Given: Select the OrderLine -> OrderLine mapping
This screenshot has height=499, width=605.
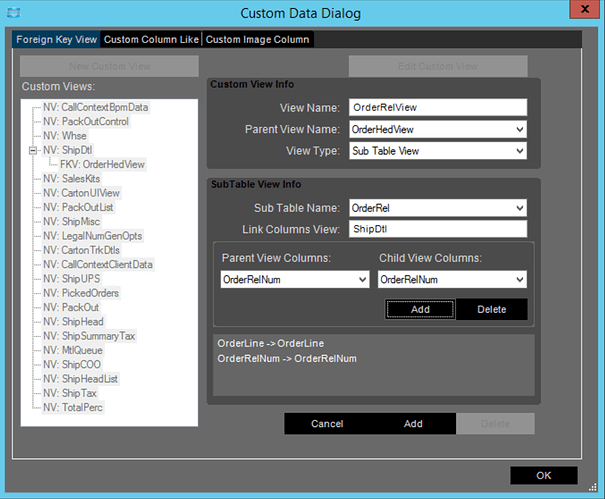Looking at the screenshot, I should [270, 343].
